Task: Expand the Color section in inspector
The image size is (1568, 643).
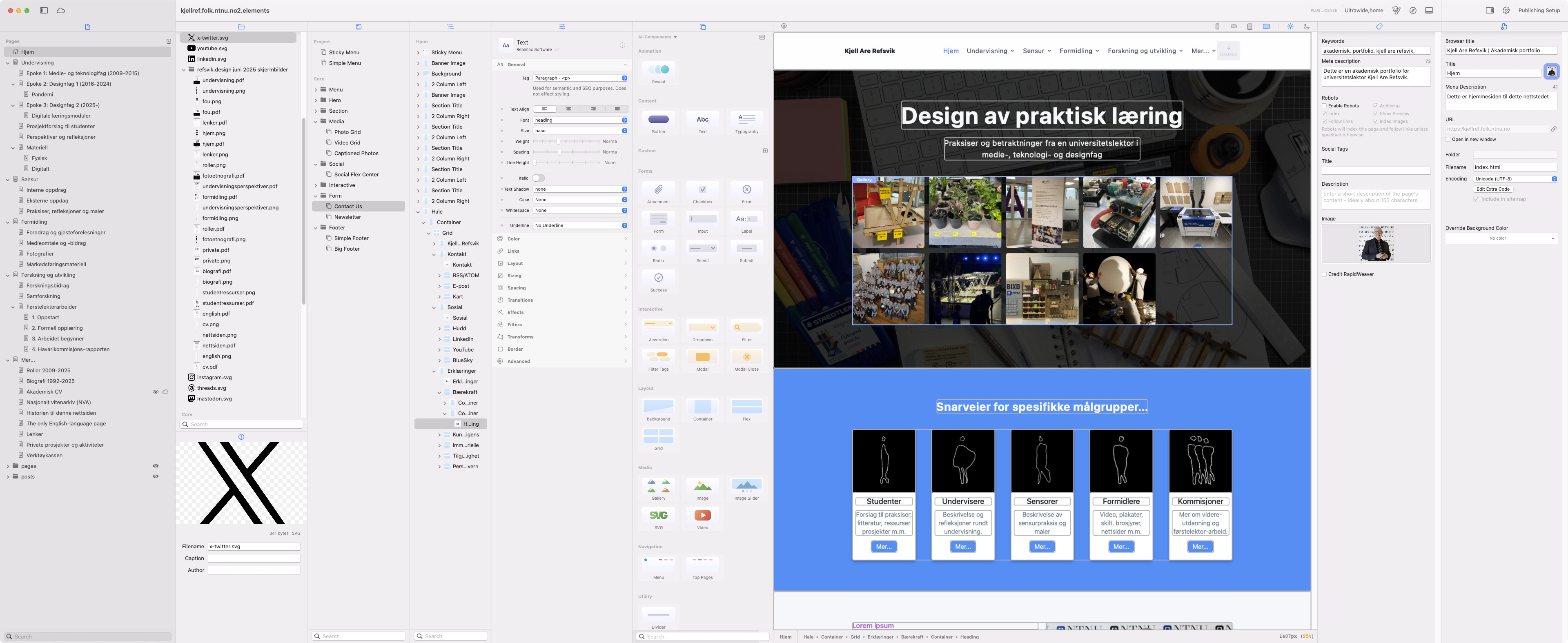Action: click(x=562, y=239)
